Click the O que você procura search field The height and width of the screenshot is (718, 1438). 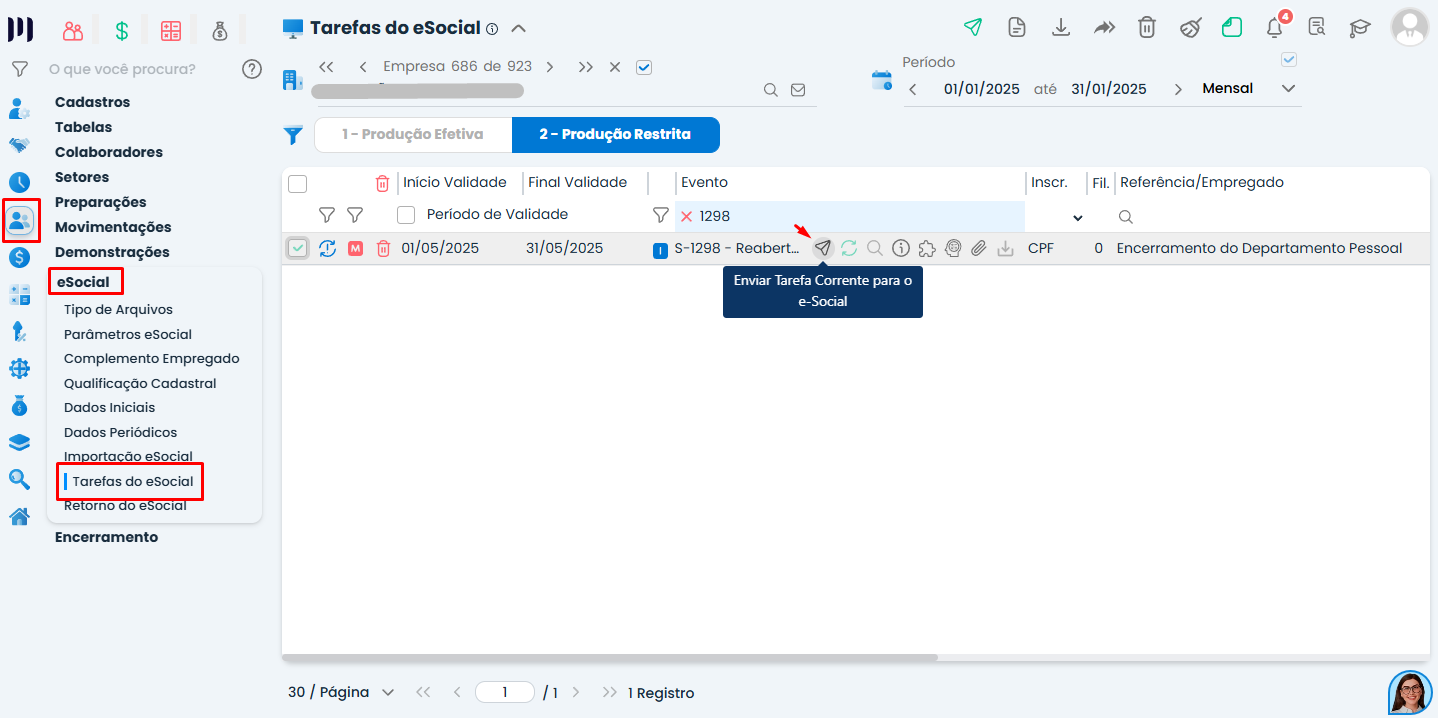pyautogui.click(x=140, y=69)
